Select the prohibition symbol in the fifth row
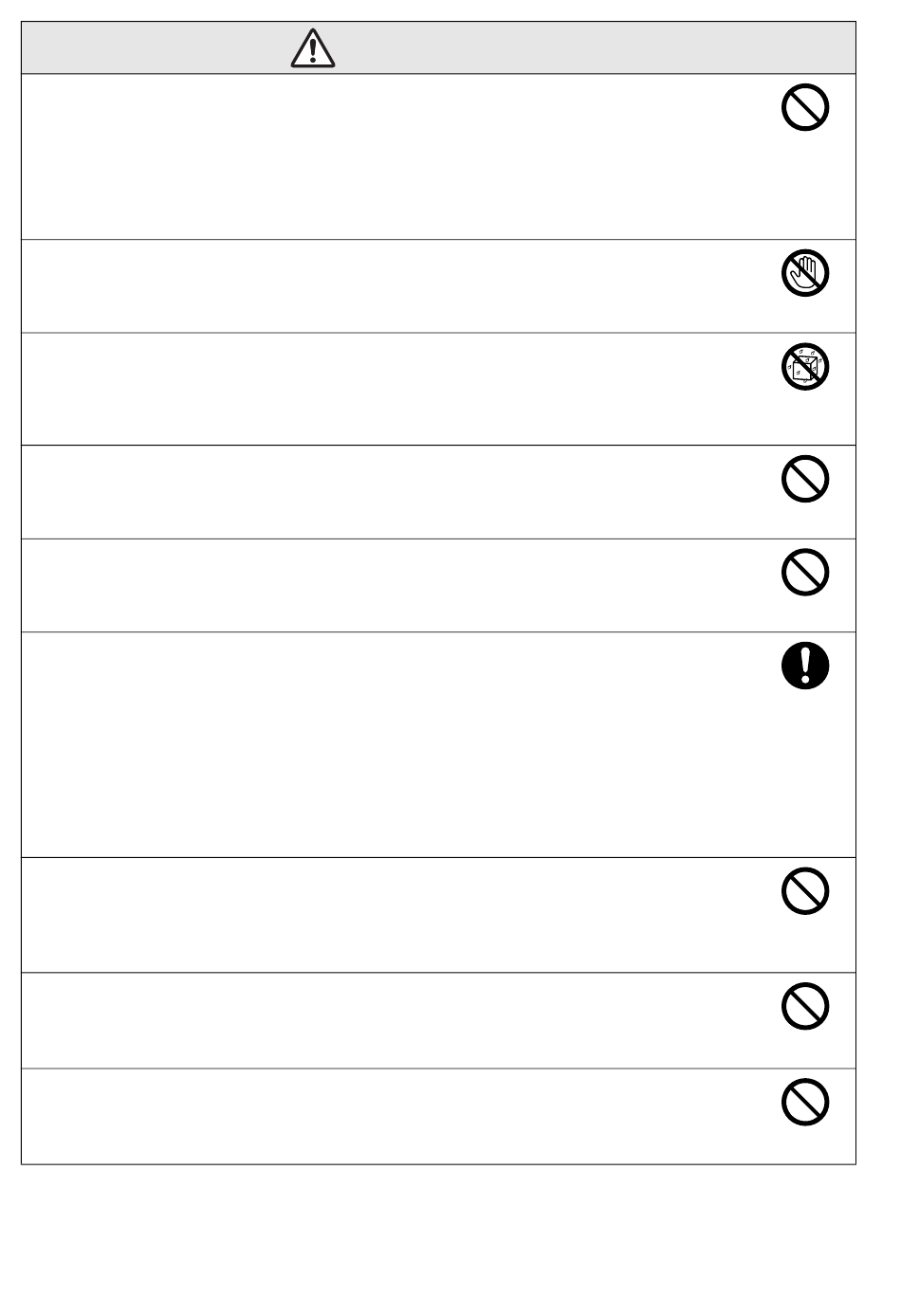 [x=805, y=573]
